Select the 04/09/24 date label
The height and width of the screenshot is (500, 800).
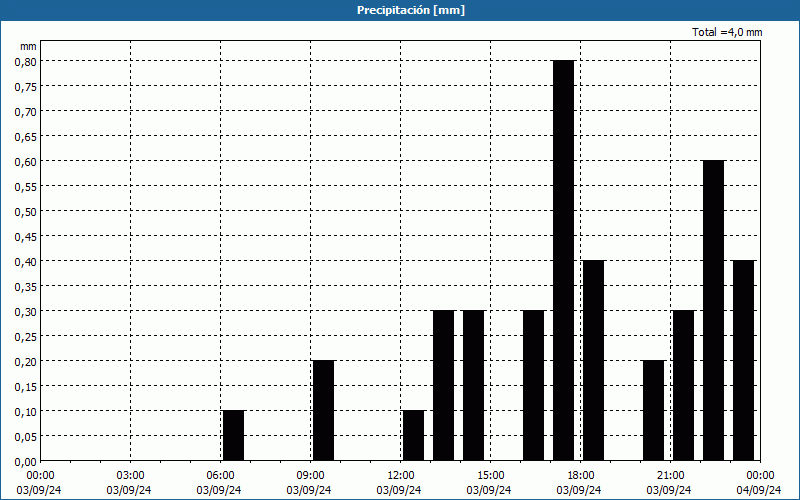pyautogui.click(x=759, y=490)
